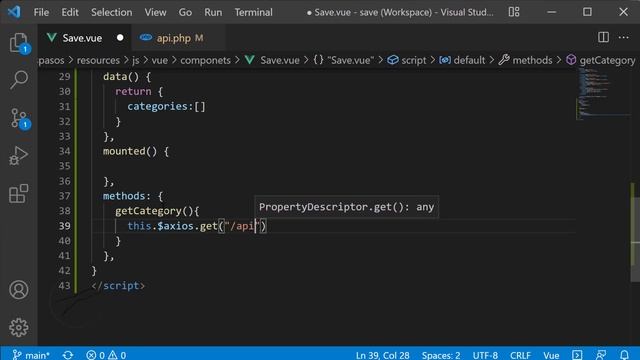Switch to the api.php tab
Image resolution: width=640 pixels, height=360 pixels.
(178, 38)
